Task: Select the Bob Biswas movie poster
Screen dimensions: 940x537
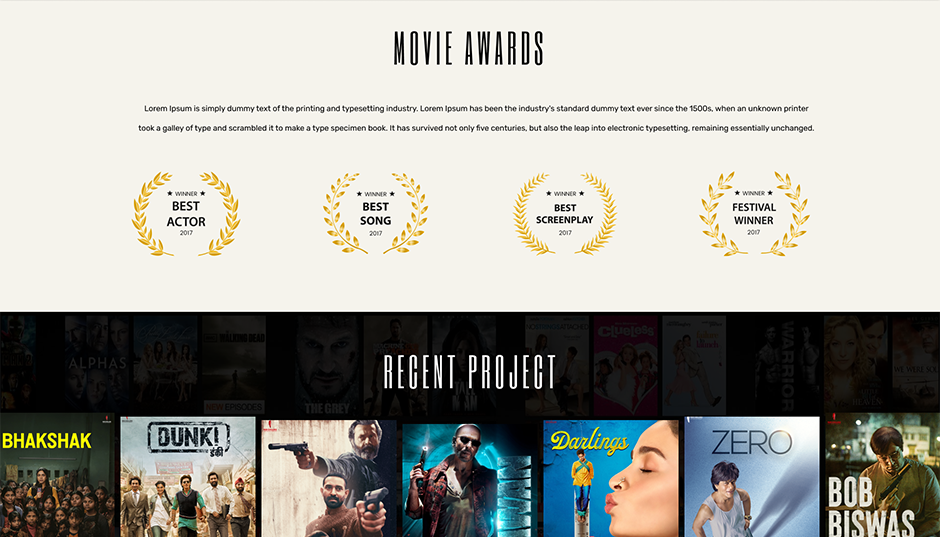Action: [x=882, y=477]
